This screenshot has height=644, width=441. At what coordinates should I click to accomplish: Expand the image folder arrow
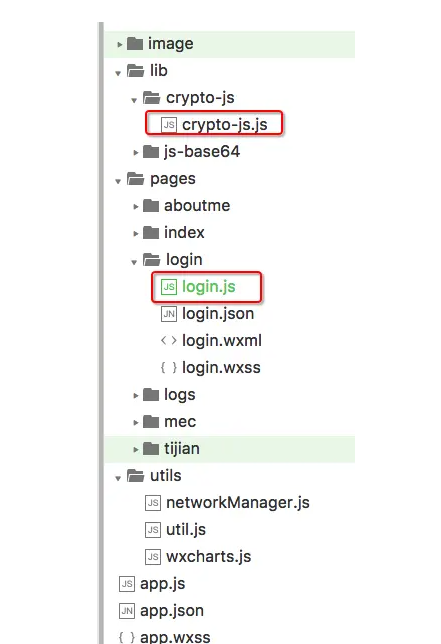click(x=119, y=44)
